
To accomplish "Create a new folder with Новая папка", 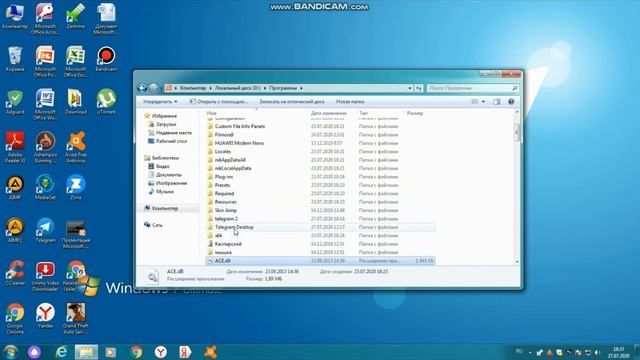I will [350, 102].
